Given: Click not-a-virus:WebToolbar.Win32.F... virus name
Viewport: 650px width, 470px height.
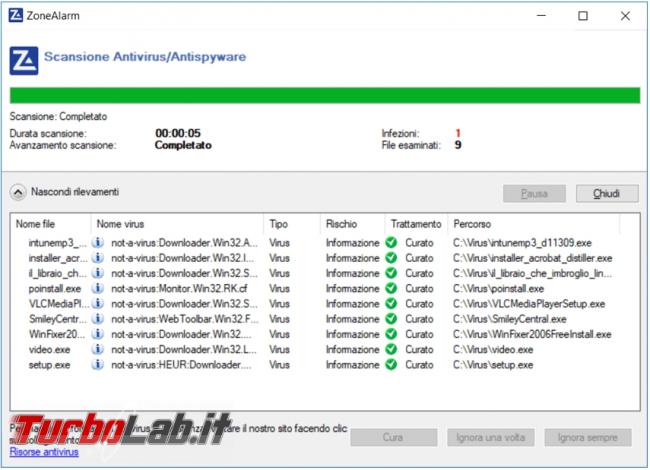Looking at the screenshot, I should click(185, 319).
